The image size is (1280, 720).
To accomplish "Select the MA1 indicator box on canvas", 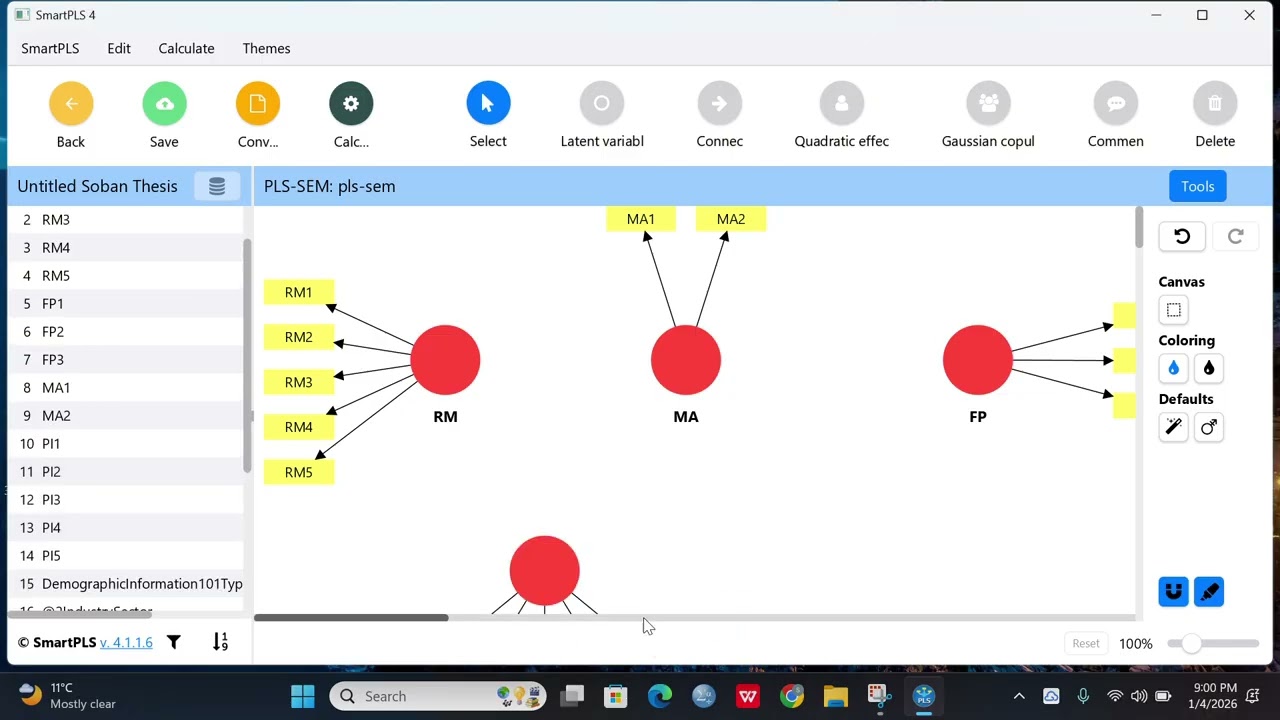I will click(641, 219).
